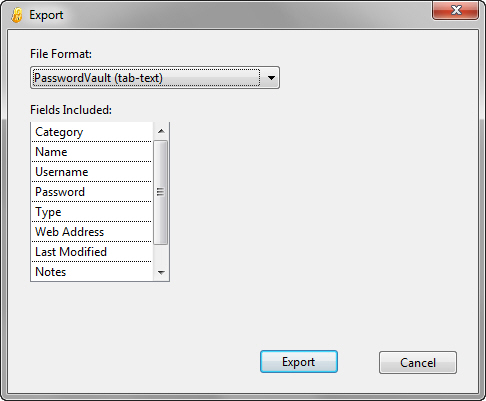Close the Export dialog window
Viewport: 486px width, 401px height.
click(456, 10)
